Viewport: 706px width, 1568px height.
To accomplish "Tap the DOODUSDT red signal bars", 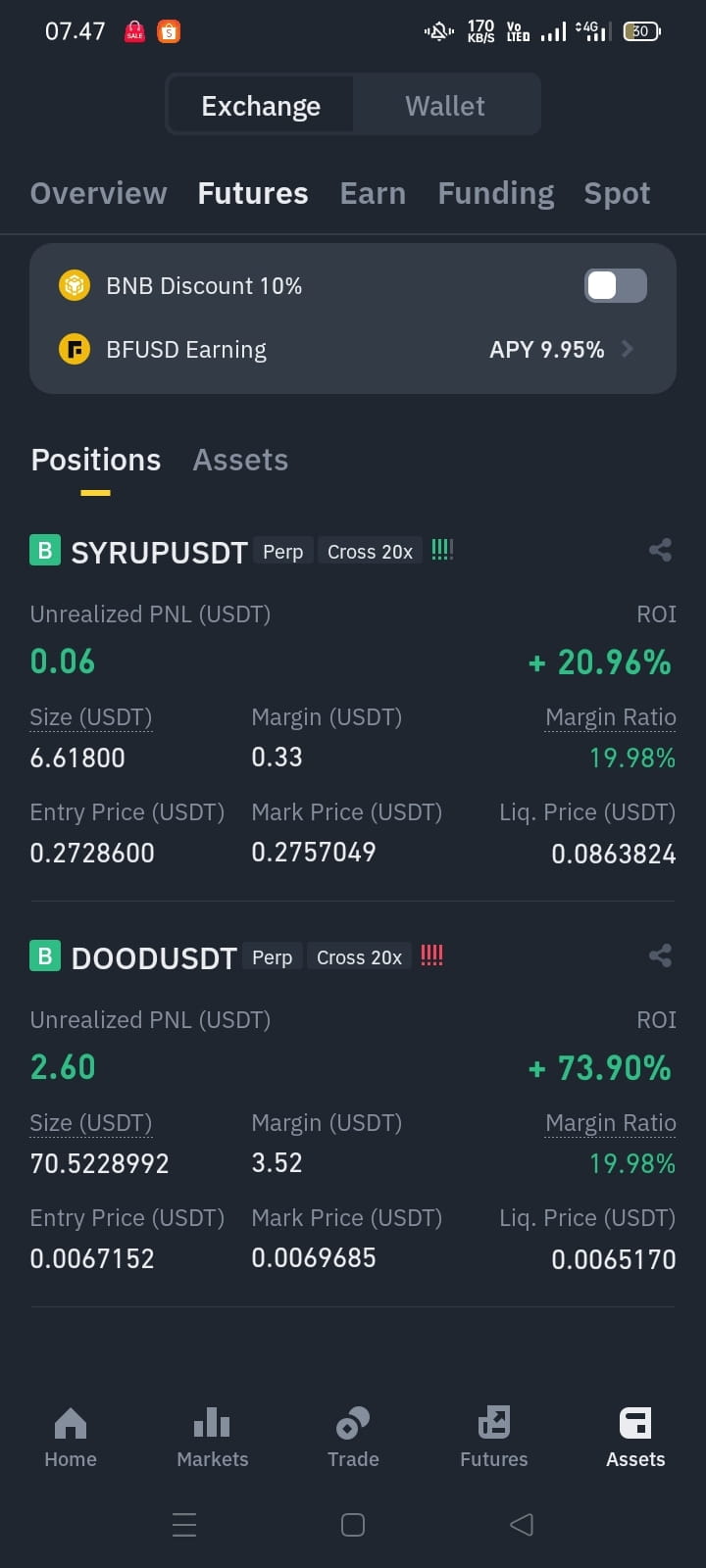I will (x=431, y=955).
